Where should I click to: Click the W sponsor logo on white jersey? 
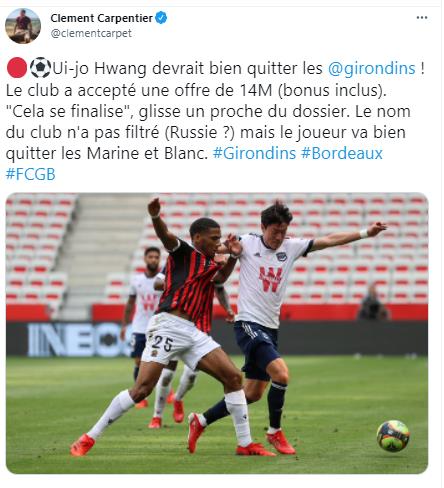pos(271,279)
